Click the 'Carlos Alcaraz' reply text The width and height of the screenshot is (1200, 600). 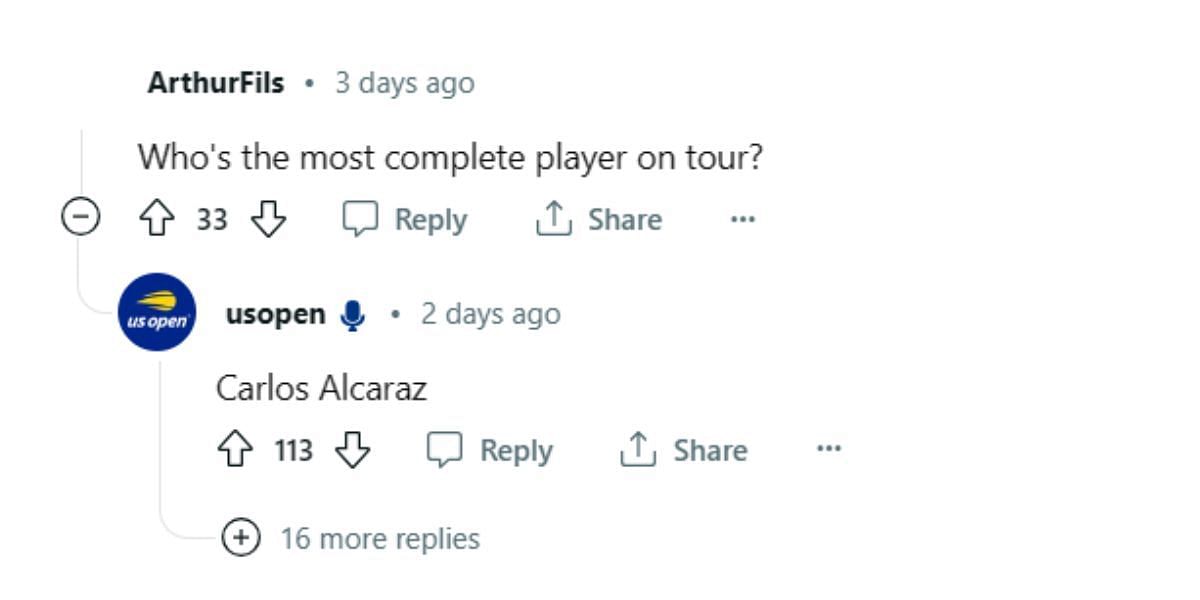321,388
